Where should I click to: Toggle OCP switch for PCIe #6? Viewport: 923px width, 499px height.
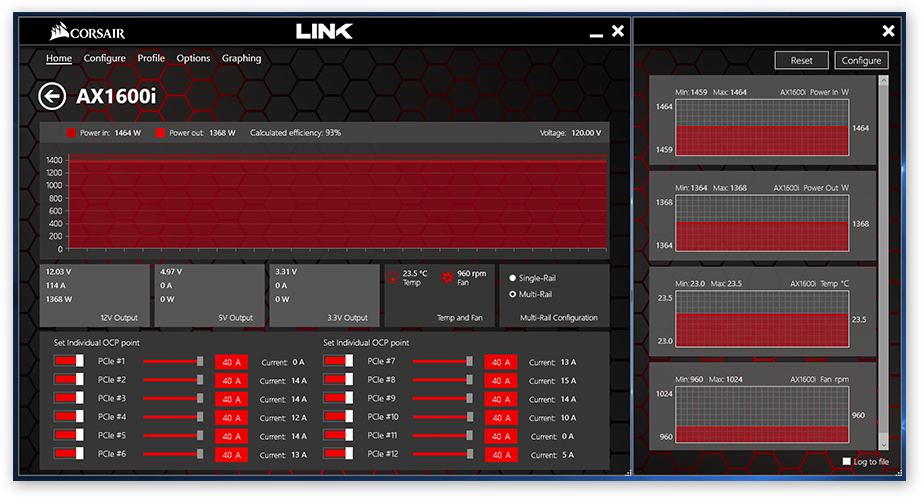(68, 454)
